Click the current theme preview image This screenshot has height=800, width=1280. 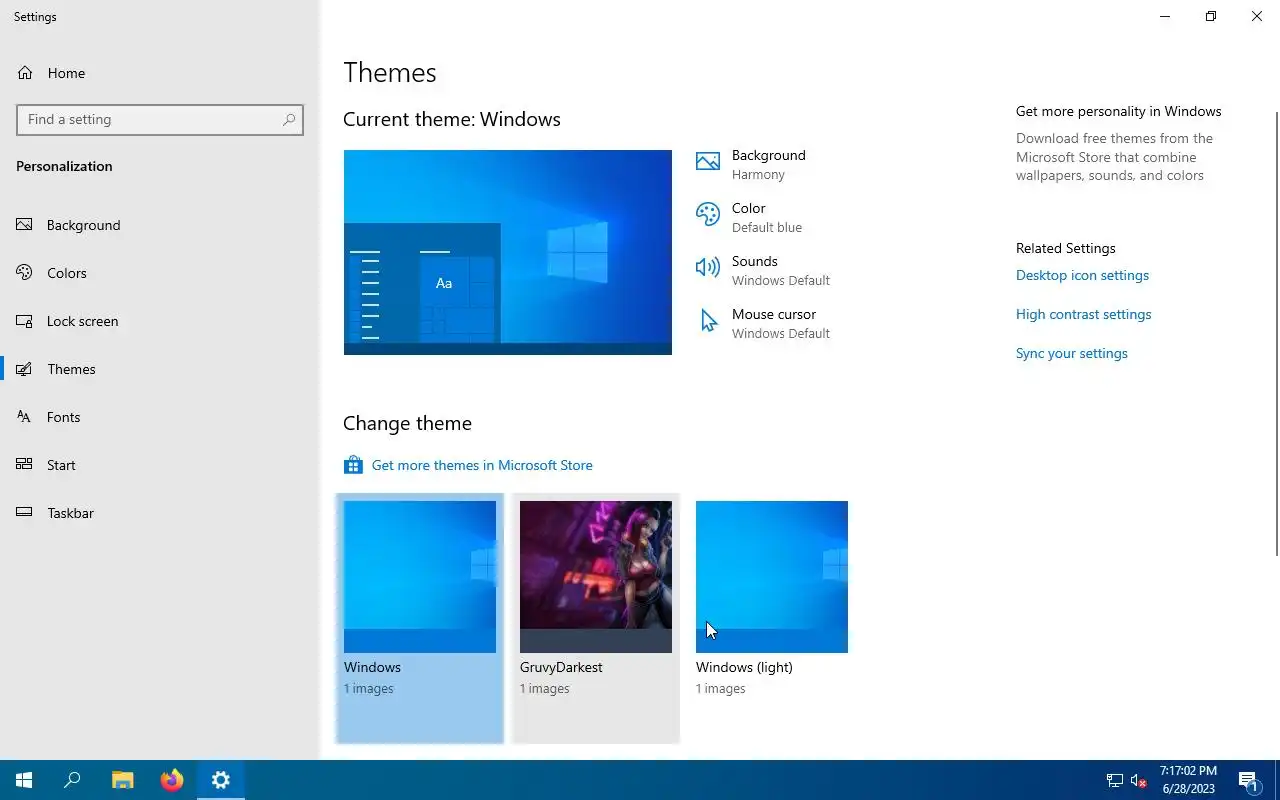click(x=508, y=252)
